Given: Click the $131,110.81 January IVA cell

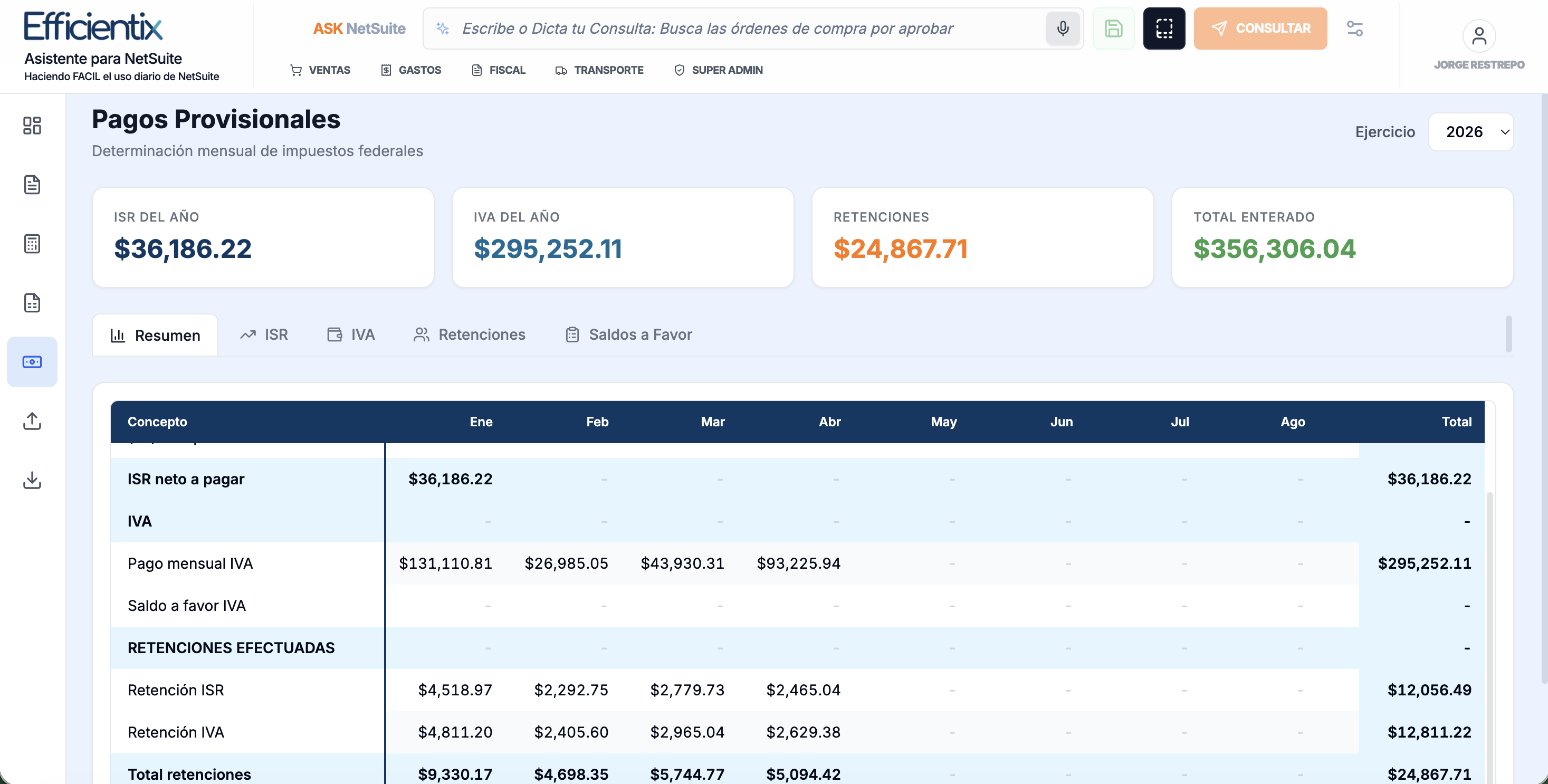Looking at the screenshot, I should click(445, 563).
